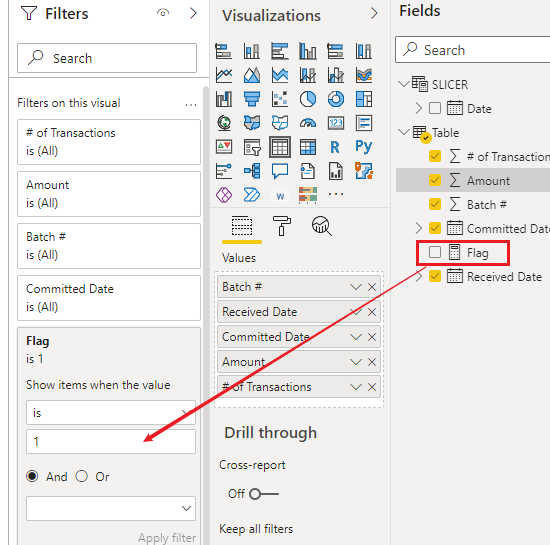Select the Stacked column chart visual
This screenshot has width=550, height=545.
tap(251, 51)
